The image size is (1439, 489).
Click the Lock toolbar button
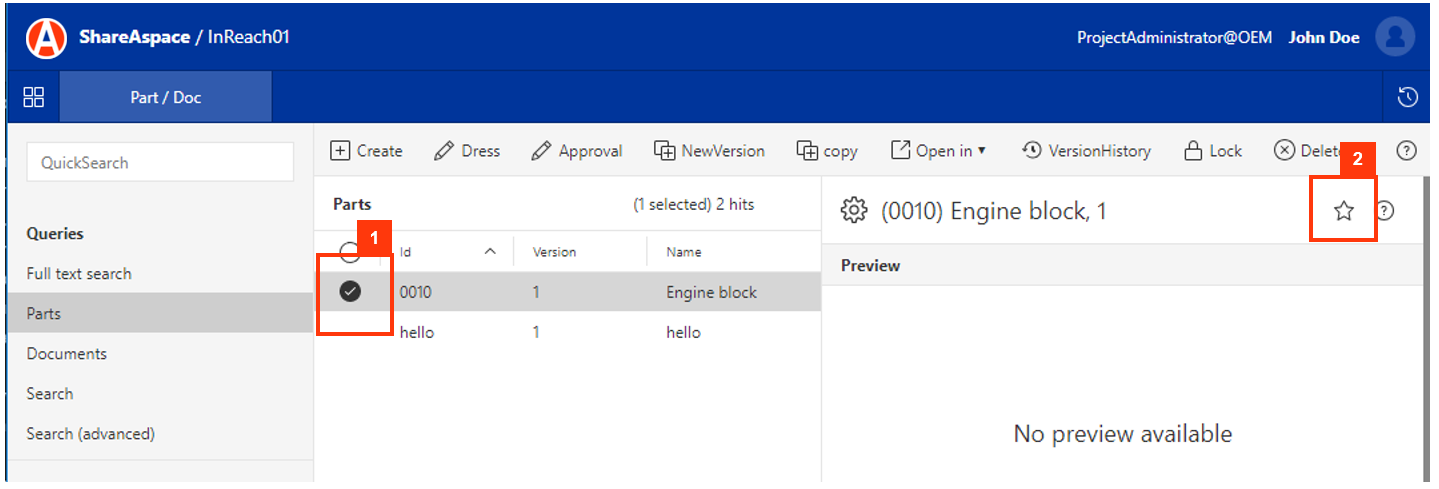point(1212,151)
